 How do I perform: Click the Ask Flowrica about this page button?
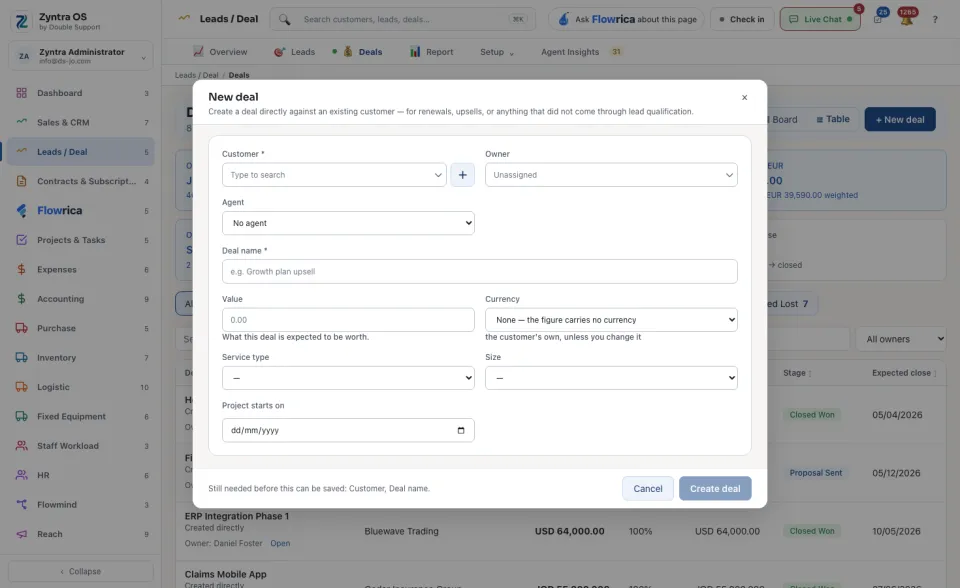(627, 20)
